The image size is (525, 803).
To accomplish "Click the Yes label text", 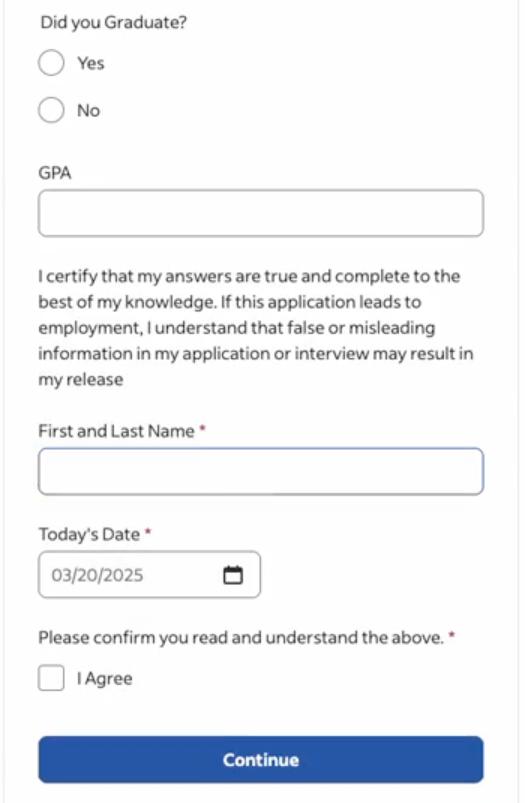I will click(x=91, y=64).
